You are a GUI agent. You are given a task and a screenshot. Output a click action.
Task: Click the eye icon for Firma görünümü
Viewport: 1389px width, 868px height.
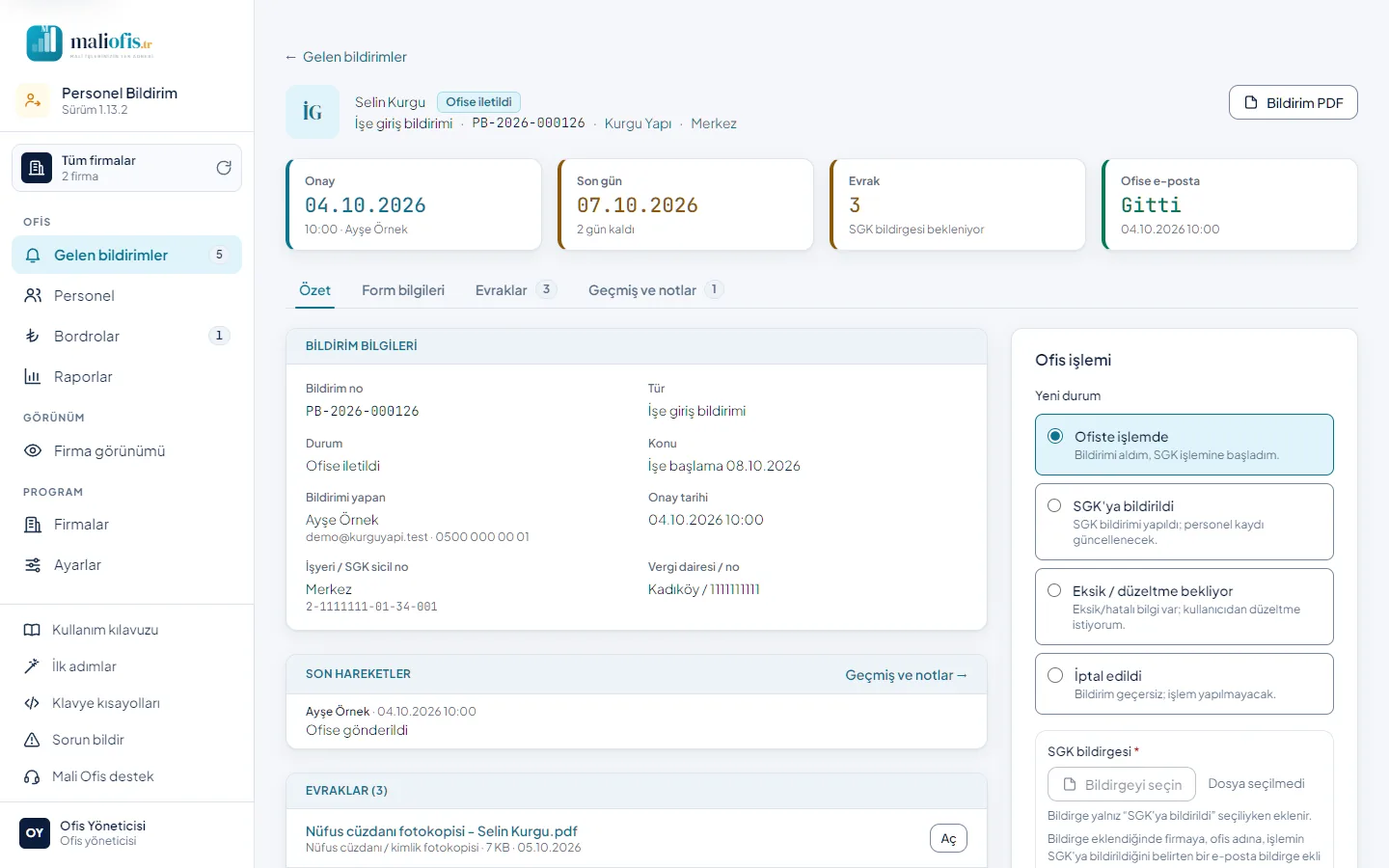pyautogui.click(x=33, y=451)
